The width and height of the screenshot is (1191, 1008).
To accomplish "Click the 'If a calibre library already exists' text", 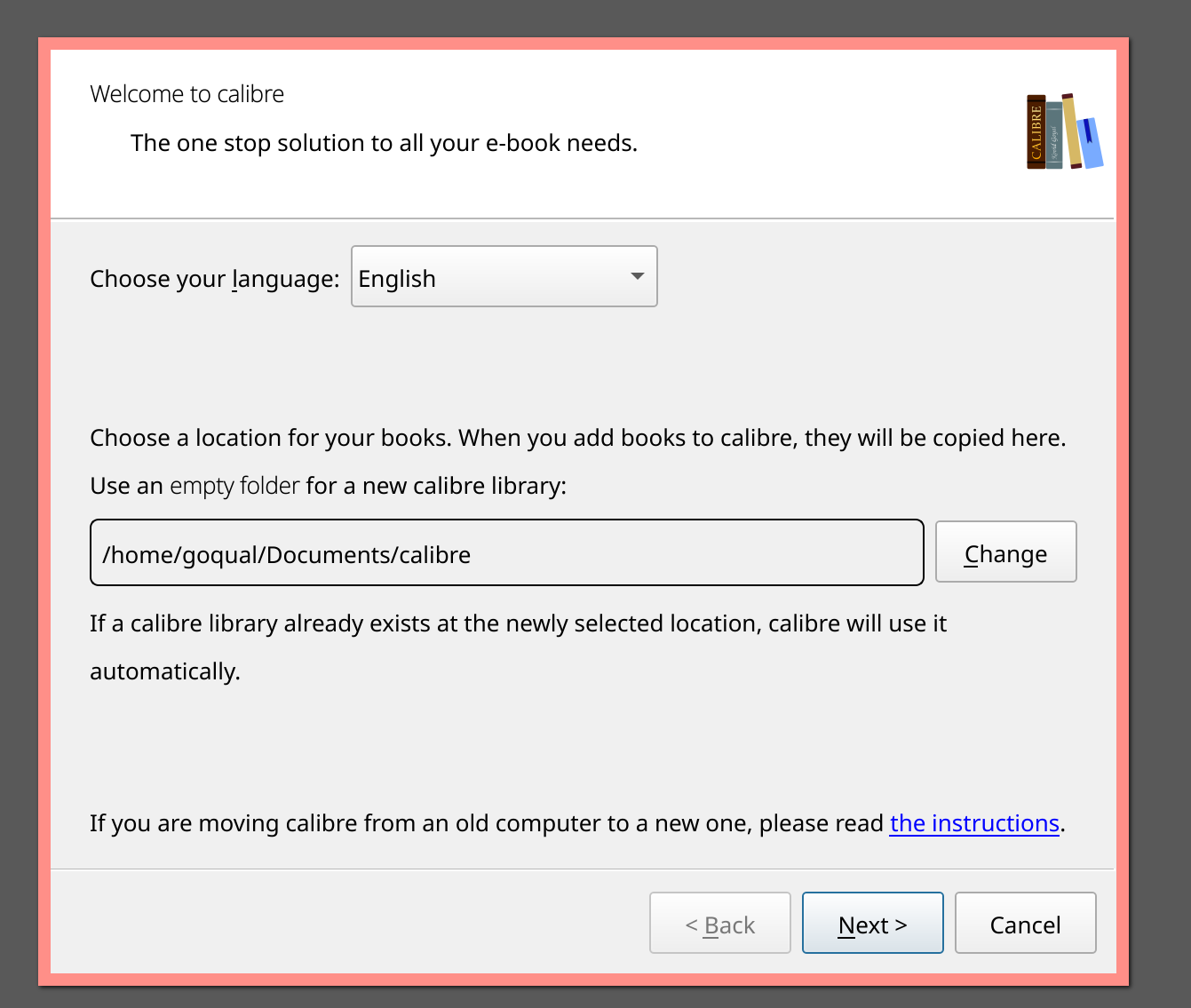I will [519, 647].
